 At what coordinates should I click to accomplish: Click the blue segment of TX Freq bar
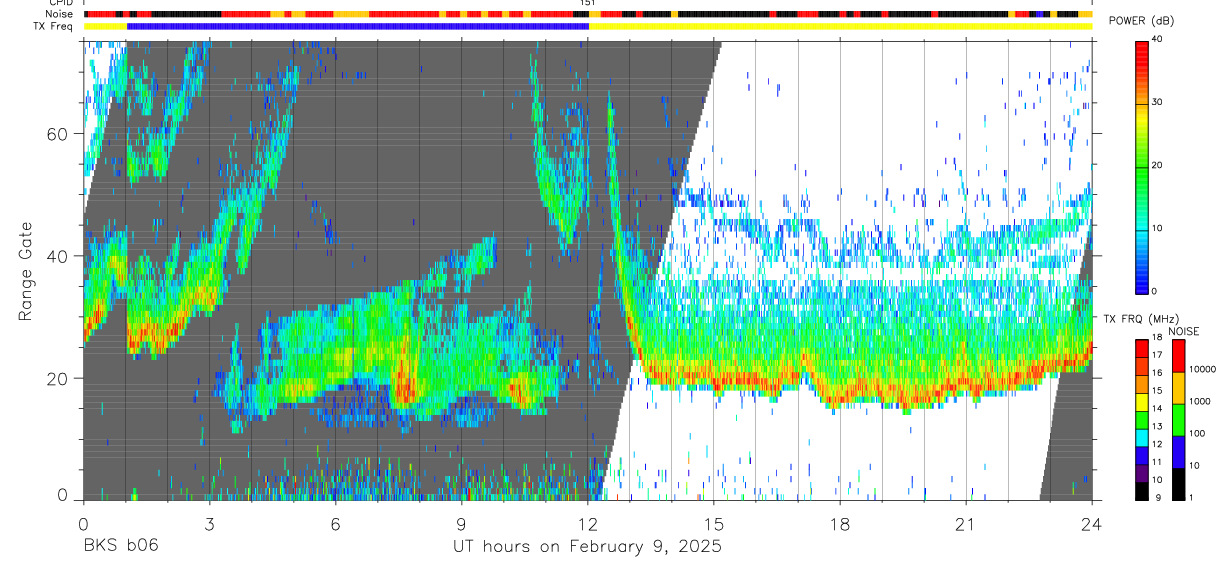tap(358, 26)
